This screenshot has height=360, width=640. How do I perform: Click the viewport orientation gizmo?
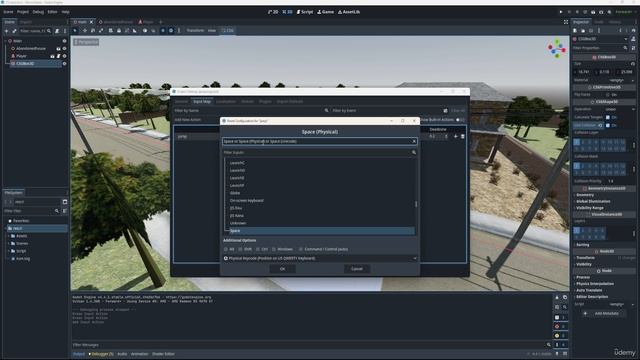tap(557, 49)
